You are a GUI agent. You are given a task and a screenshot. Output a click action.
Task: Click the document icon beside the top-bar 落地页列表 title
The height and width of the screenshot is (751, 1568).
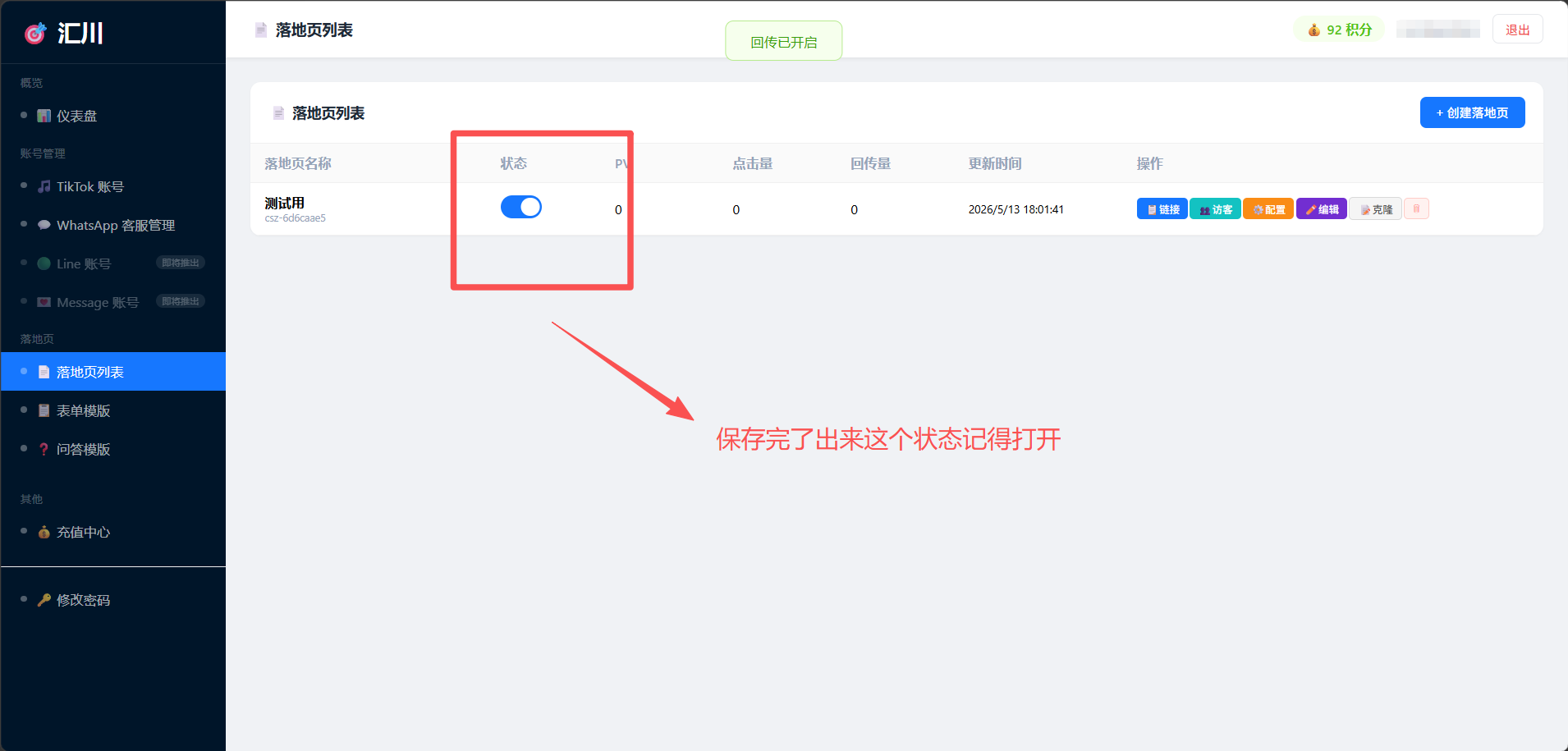(261, 30)
